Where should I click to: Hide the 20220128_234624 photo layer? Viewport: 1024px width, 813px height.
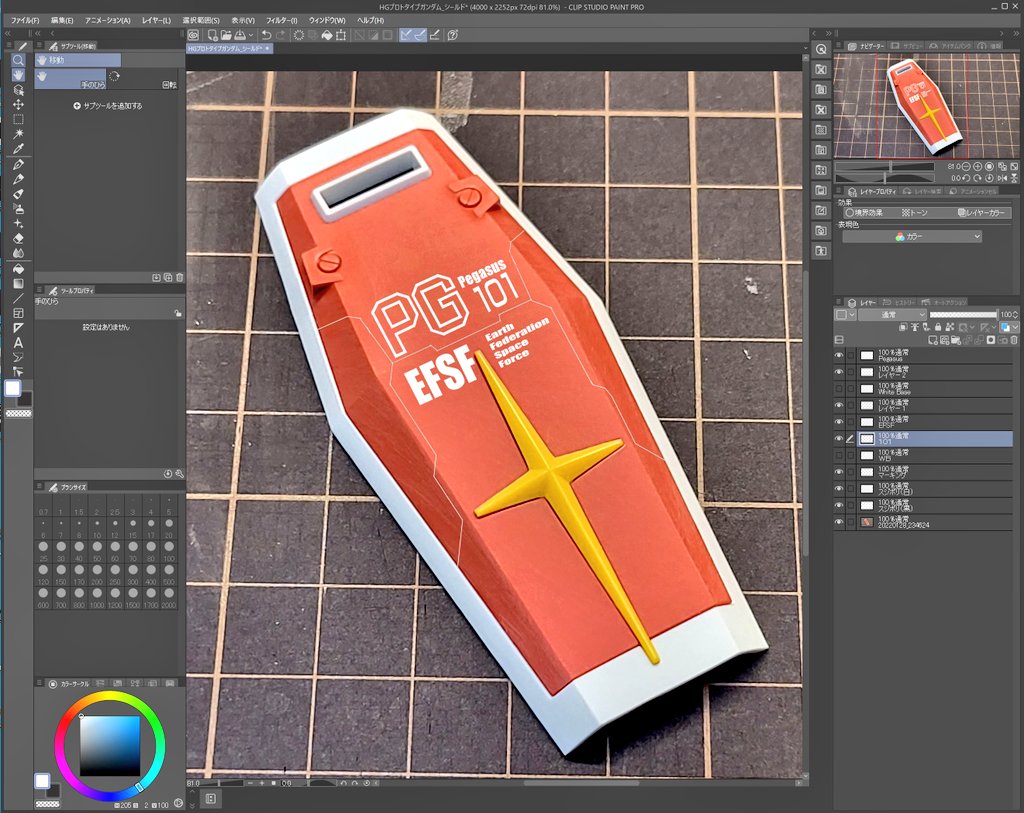pyautogui.click(x=839, y=522)
